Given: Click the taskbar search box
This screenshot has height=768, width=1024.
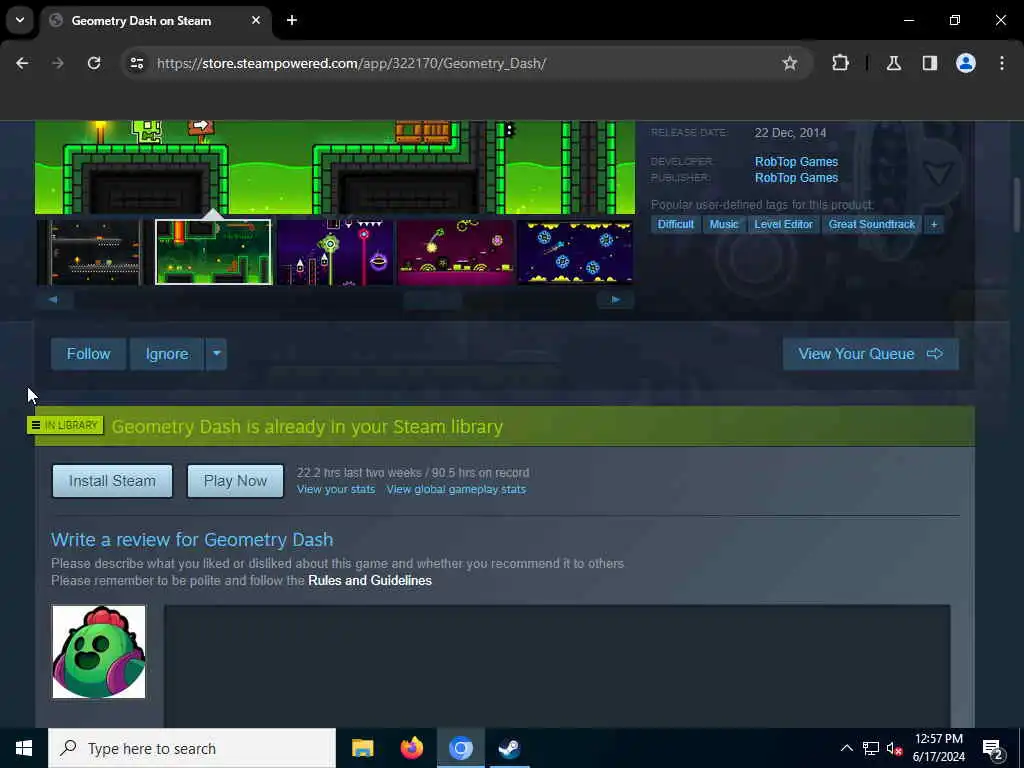Looking at the screenshot, I should tap(192, 748).
